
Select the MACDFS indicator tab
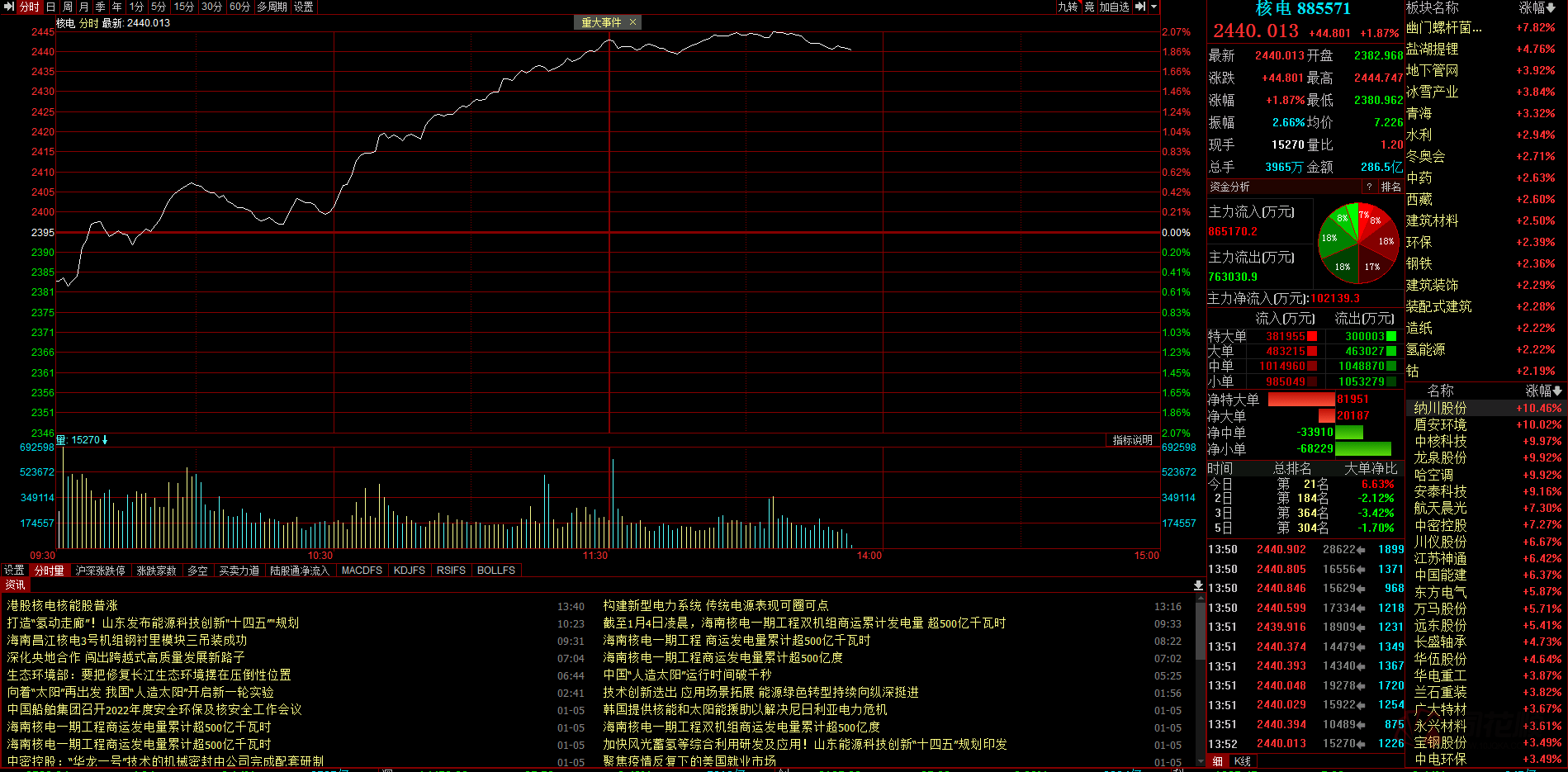(362, 571)
